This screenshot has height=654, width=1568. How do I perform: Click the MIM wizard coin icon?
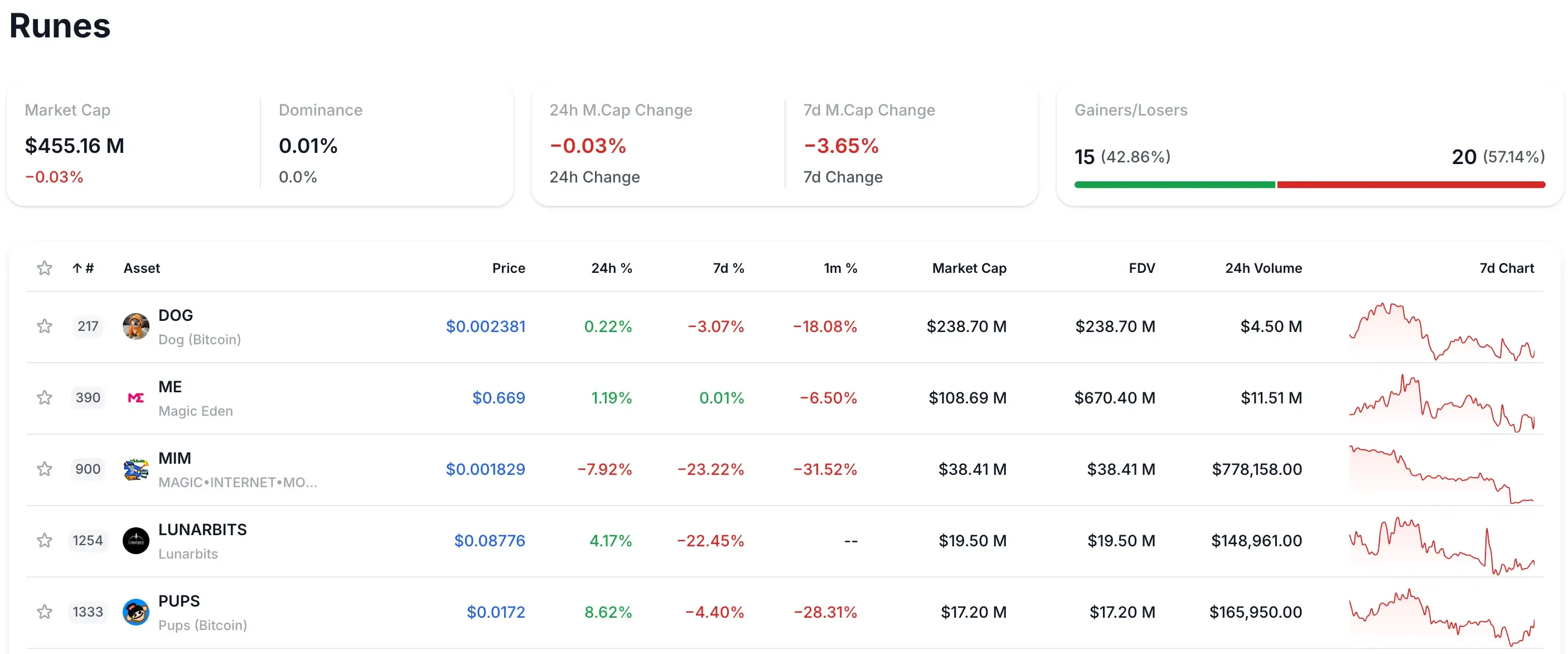point(135,469)
